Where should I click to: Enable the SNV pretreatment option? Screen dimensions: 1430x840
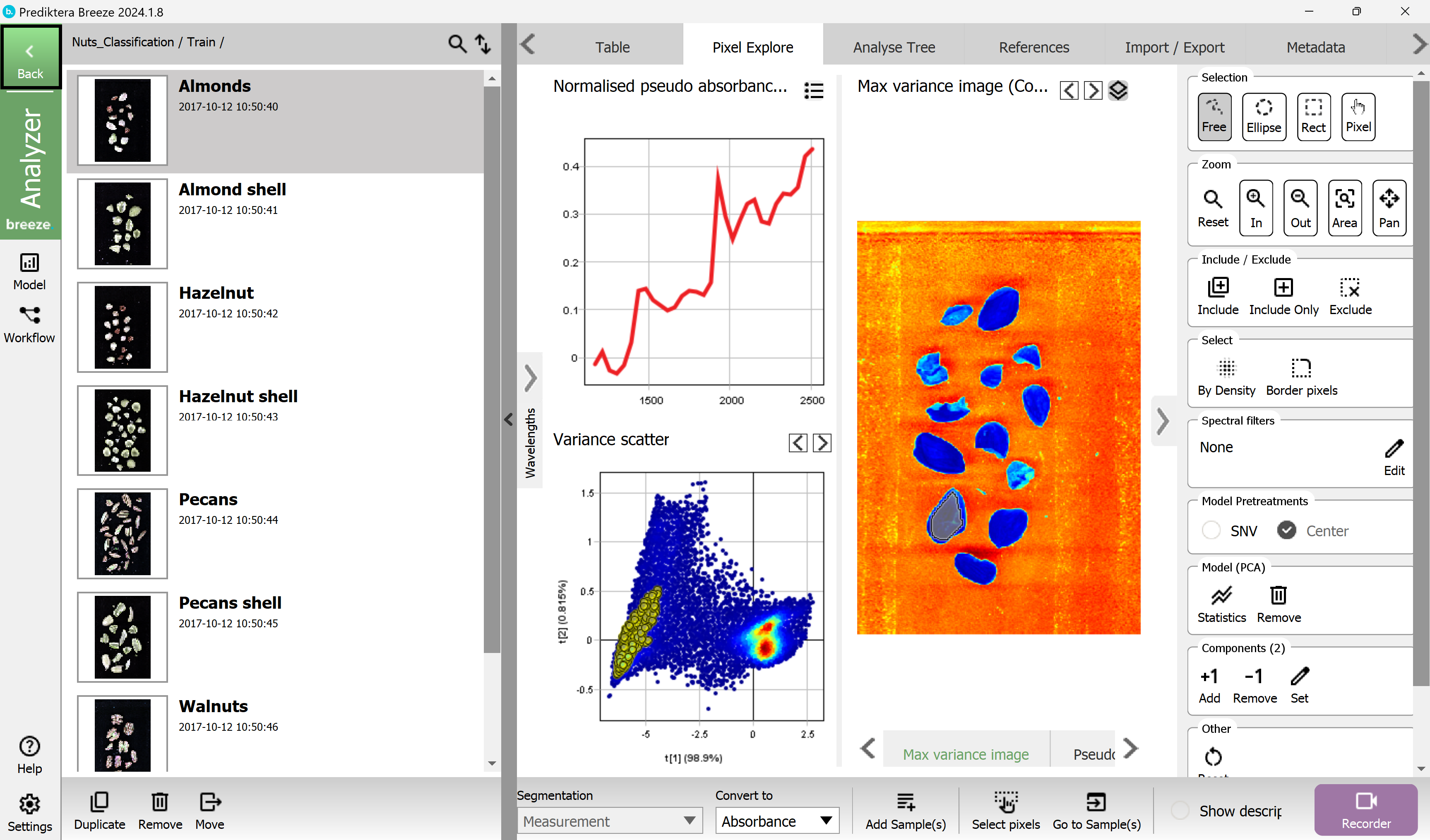(x=1211, y=530)
